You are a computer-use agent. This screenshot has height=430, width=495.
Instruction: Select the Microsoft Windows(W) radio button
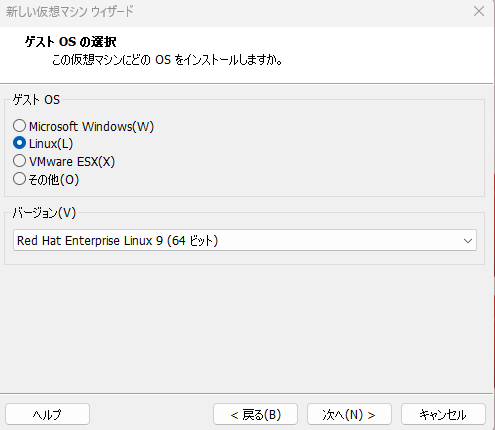[x=19, y=126]
